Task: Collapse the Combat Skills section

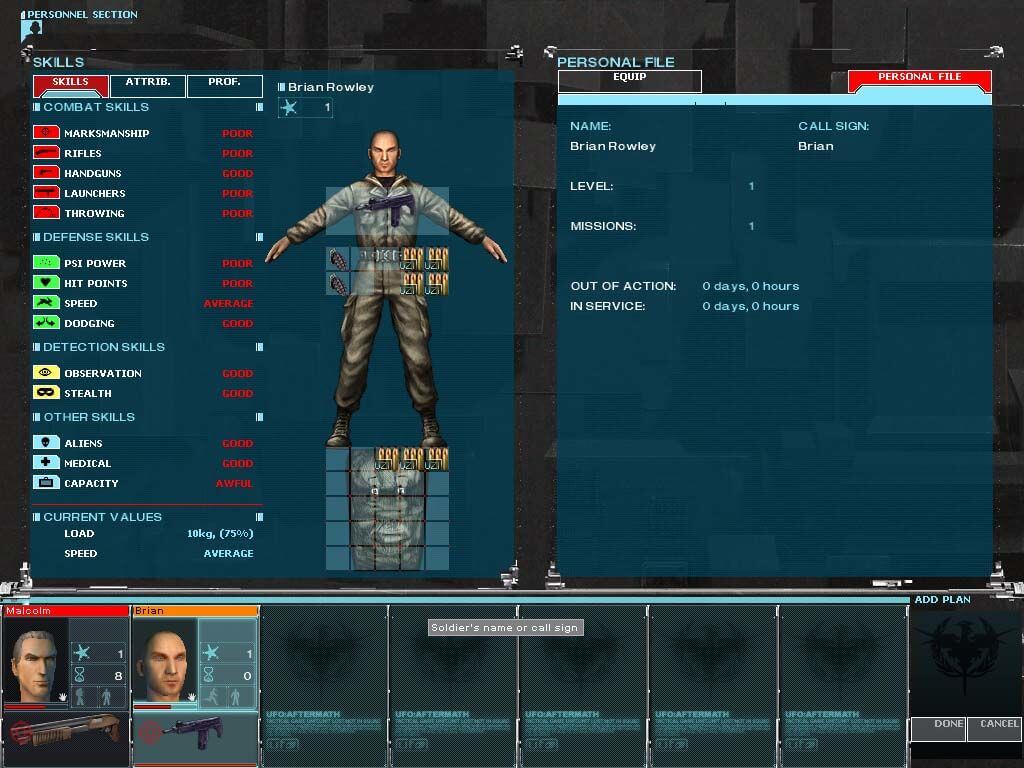Action: [x=259, y=107]
